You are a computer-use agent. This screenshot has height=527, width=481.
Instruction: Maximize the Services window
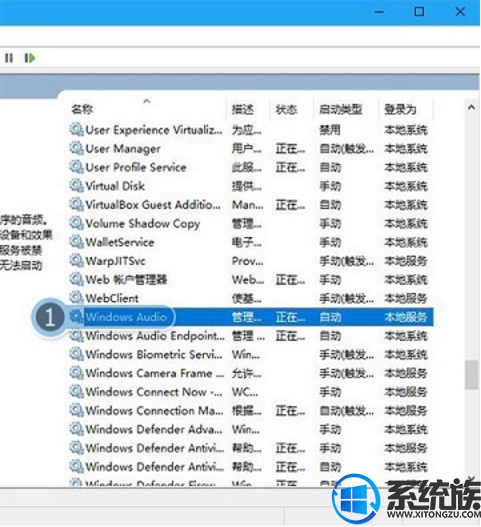pos(419,12)
